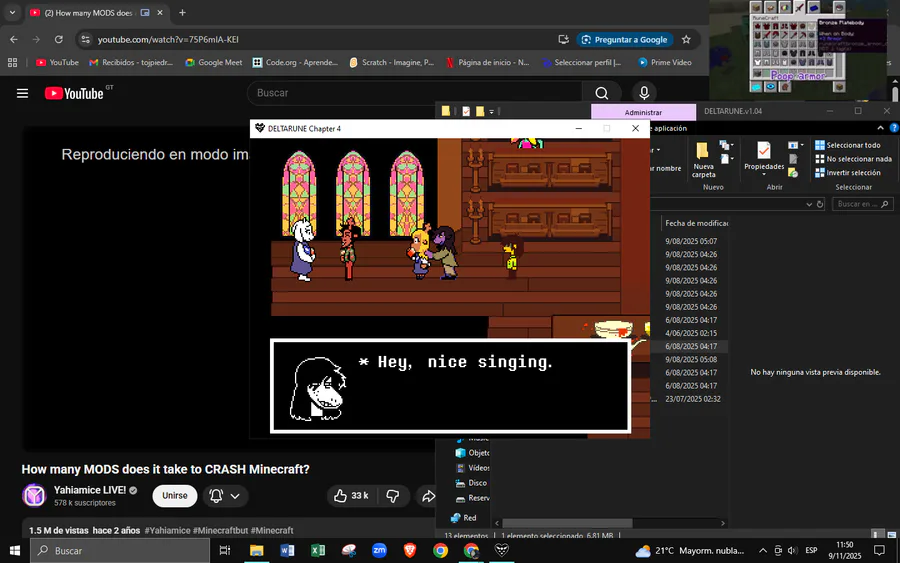Open Zoom from the taskbar

point(379,550)
